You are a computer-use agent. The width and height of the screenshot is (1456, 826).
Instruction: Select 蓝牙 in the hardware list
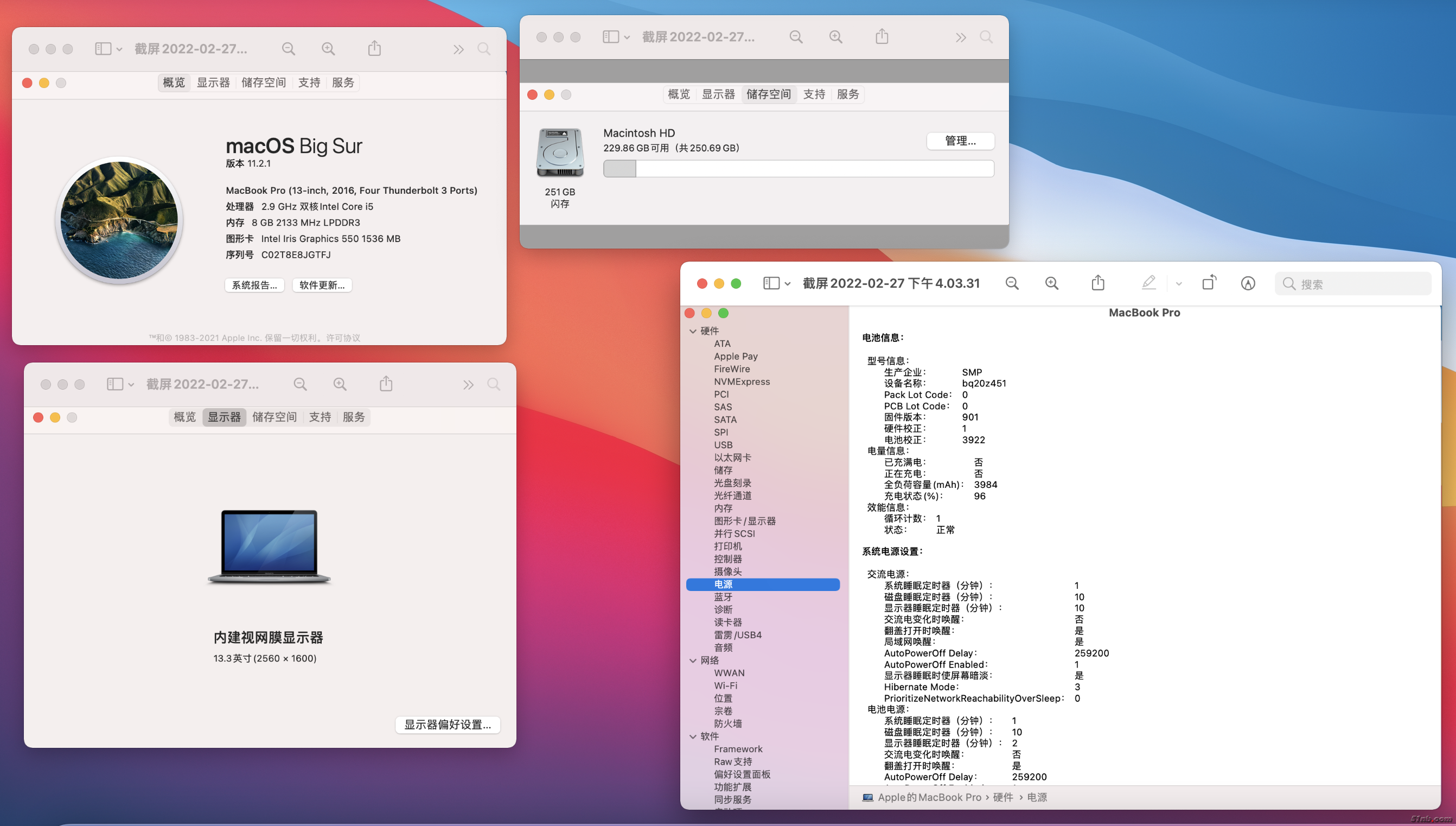723,597
